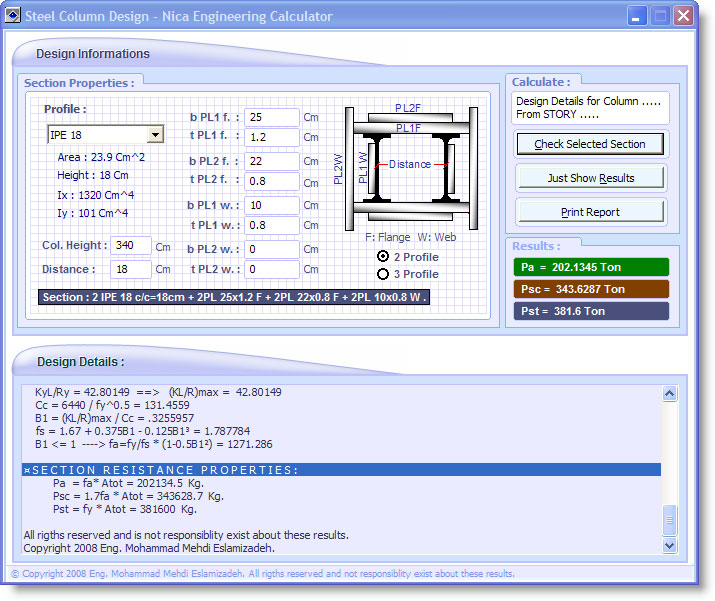Click the b PL2 w. input field
This screenshot has height=601, width=715.
coord(271,249)
